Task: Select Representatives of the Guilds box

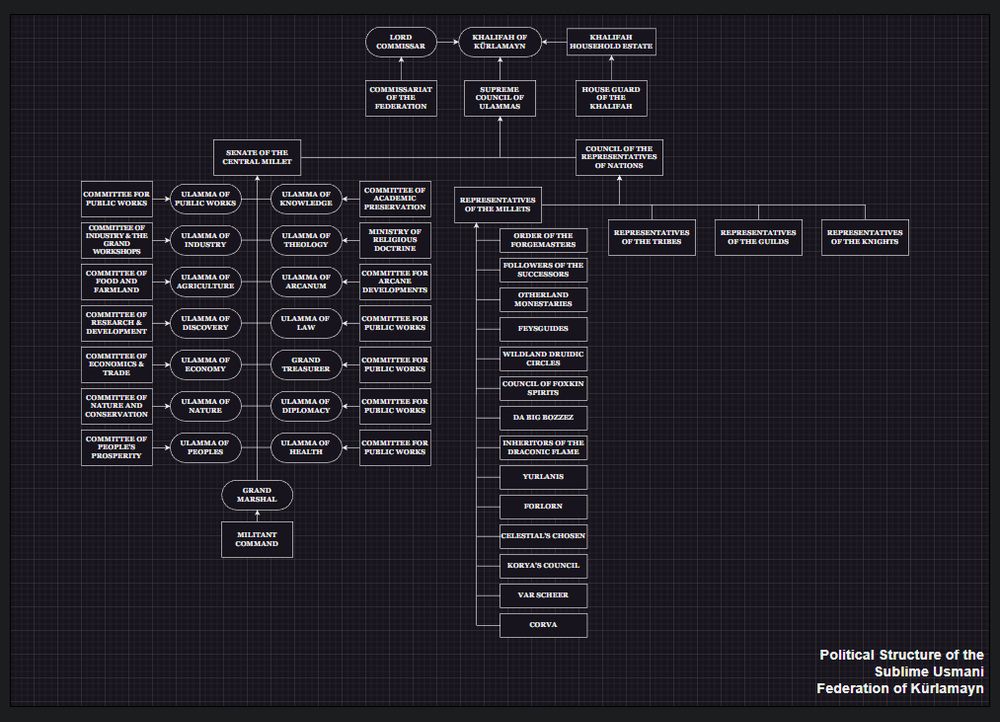Action: coord(758,237)
